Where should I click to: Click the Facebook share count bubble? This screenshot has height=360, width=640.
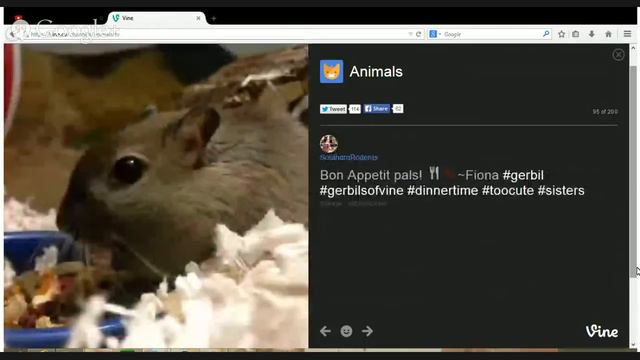(398, 109)
